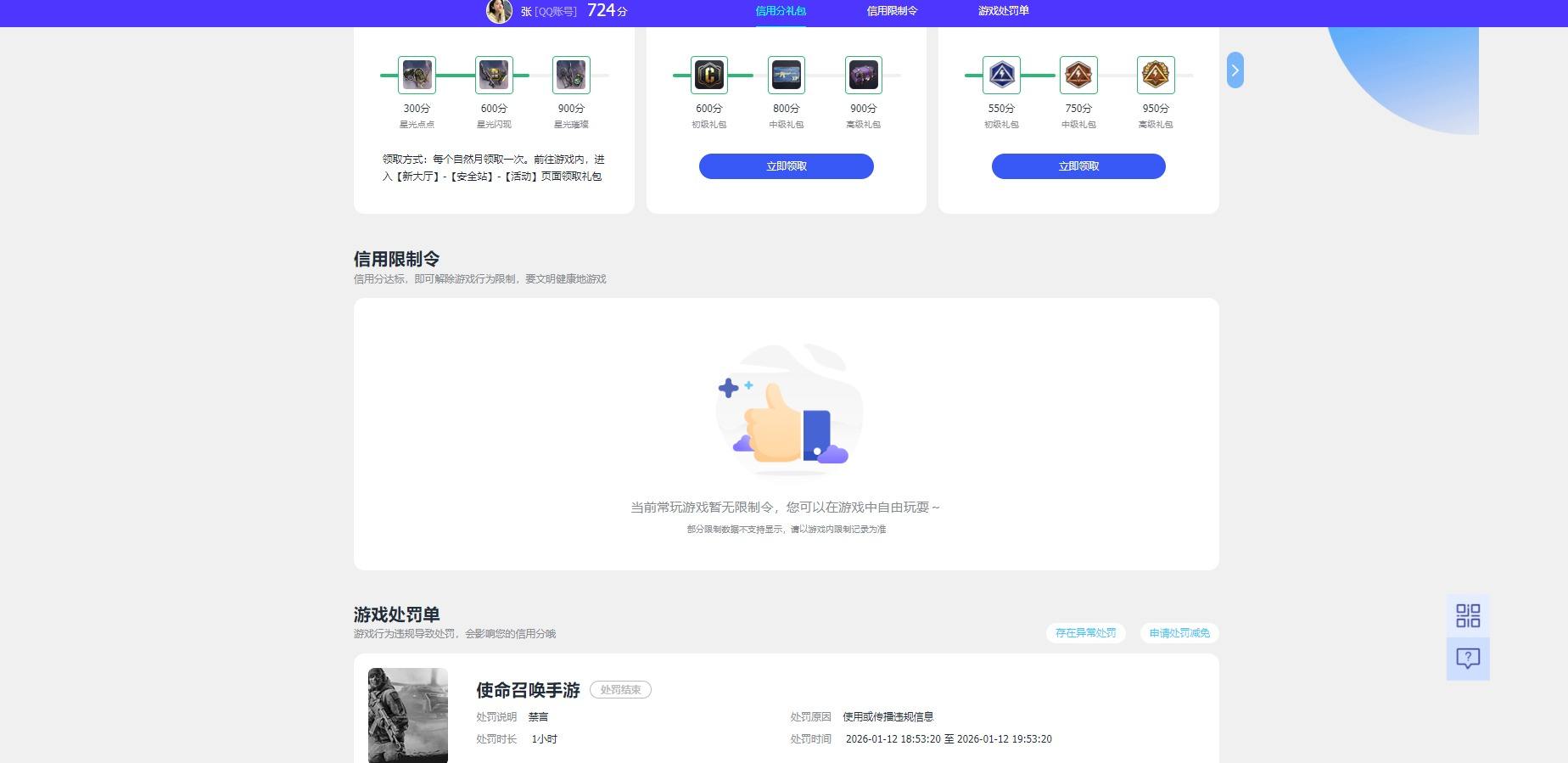The image size is (1568, 763).
Task: Click the 300分 星光点点 reward icon
Action: 417,75
